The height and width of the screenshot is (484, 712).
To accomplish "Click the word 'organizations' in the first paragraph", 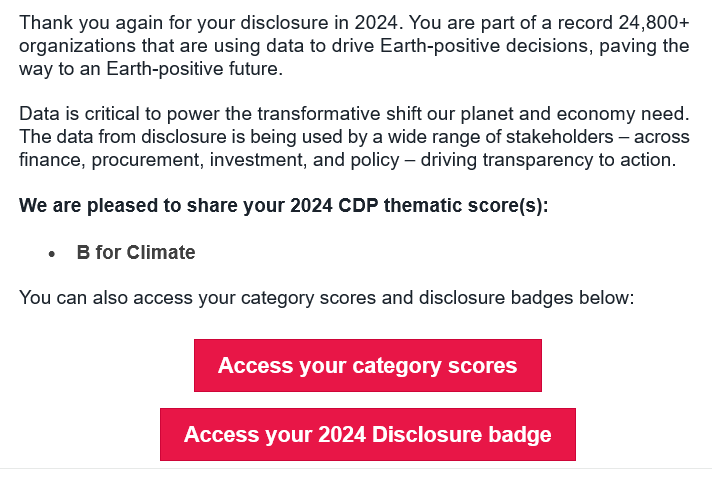I will (x=77, y=46).
